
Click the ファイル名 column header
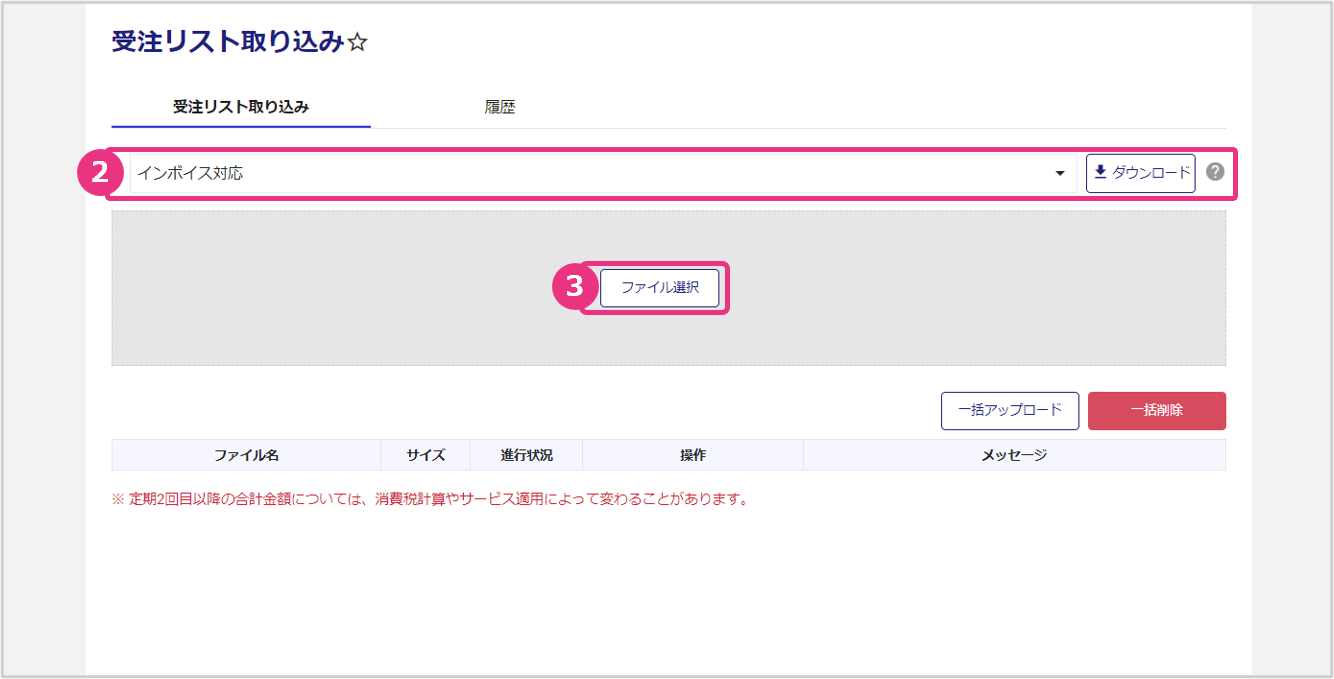click(x=246, y=455)
